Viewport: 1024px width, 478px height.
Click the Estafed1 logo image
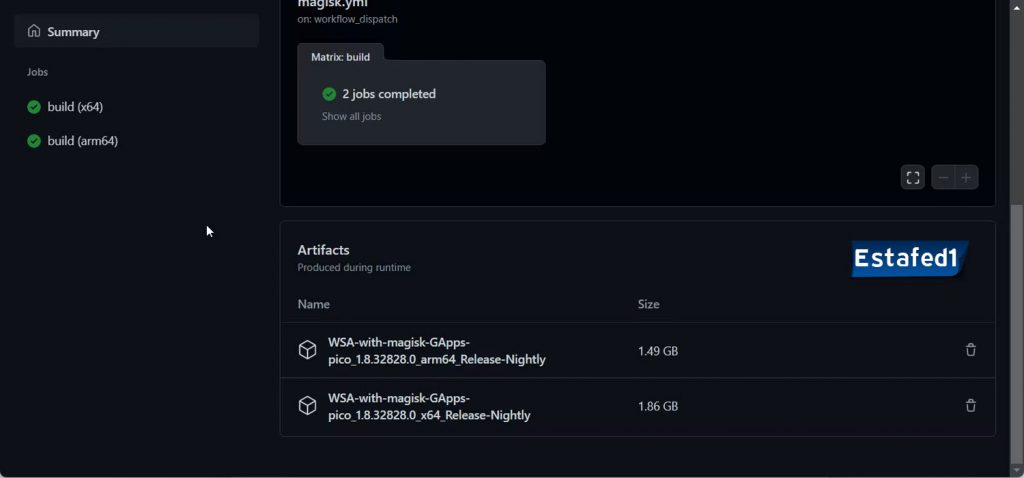908,259
